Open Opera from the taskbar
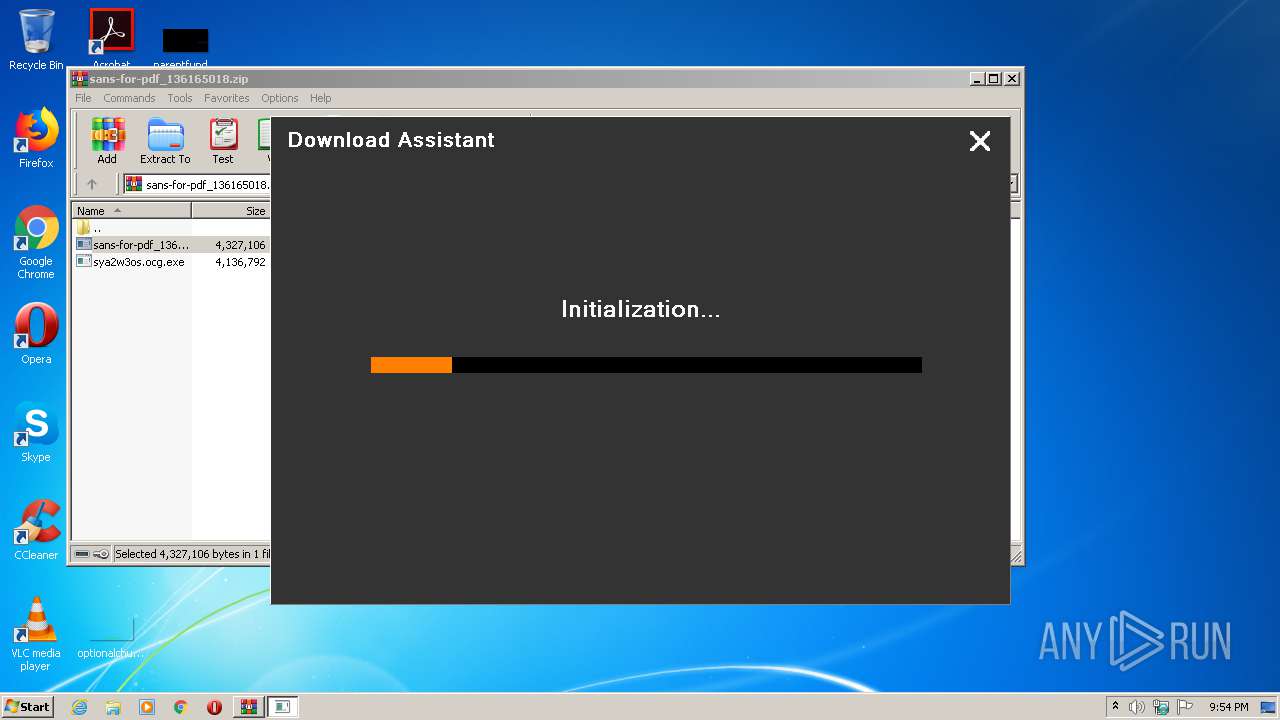 tap(214, 707)
